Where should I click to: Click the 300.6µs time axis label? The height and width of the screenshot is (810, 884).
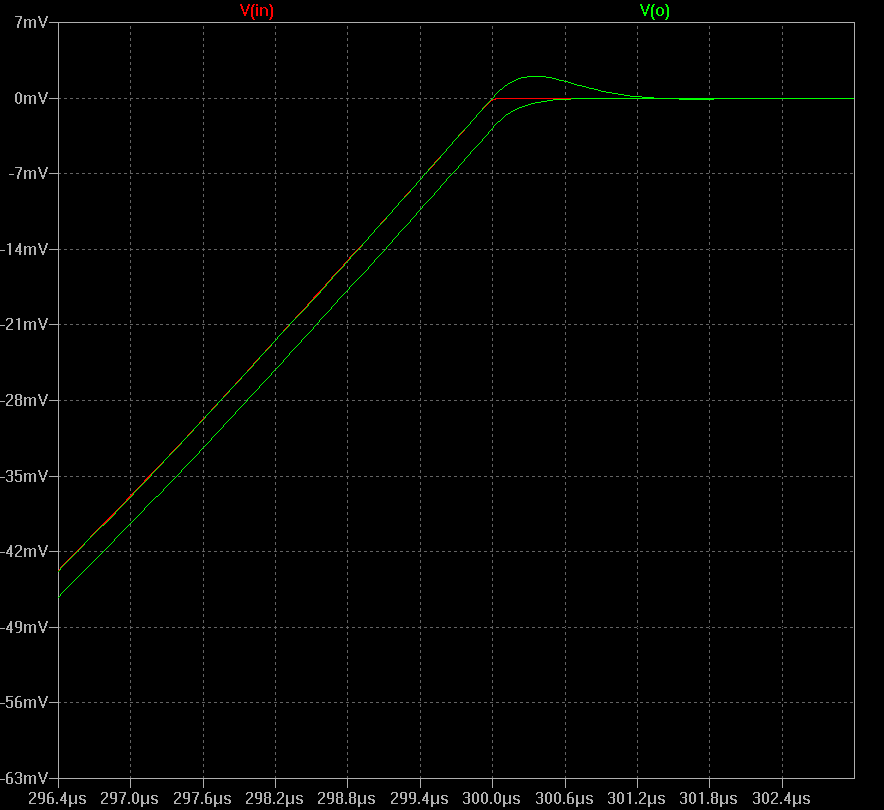point(564,799)
